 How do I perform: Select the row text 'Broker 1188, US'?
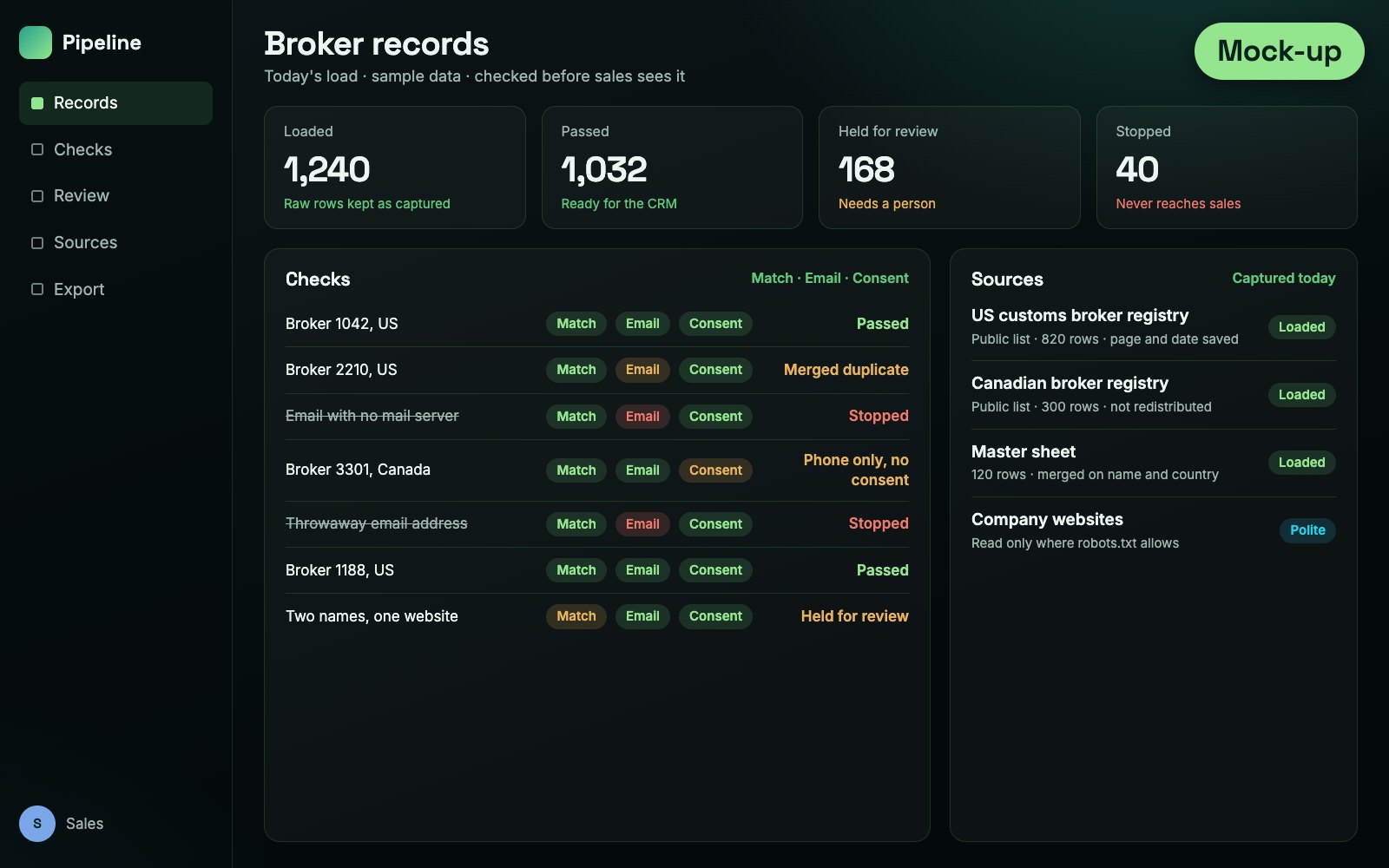339,570
